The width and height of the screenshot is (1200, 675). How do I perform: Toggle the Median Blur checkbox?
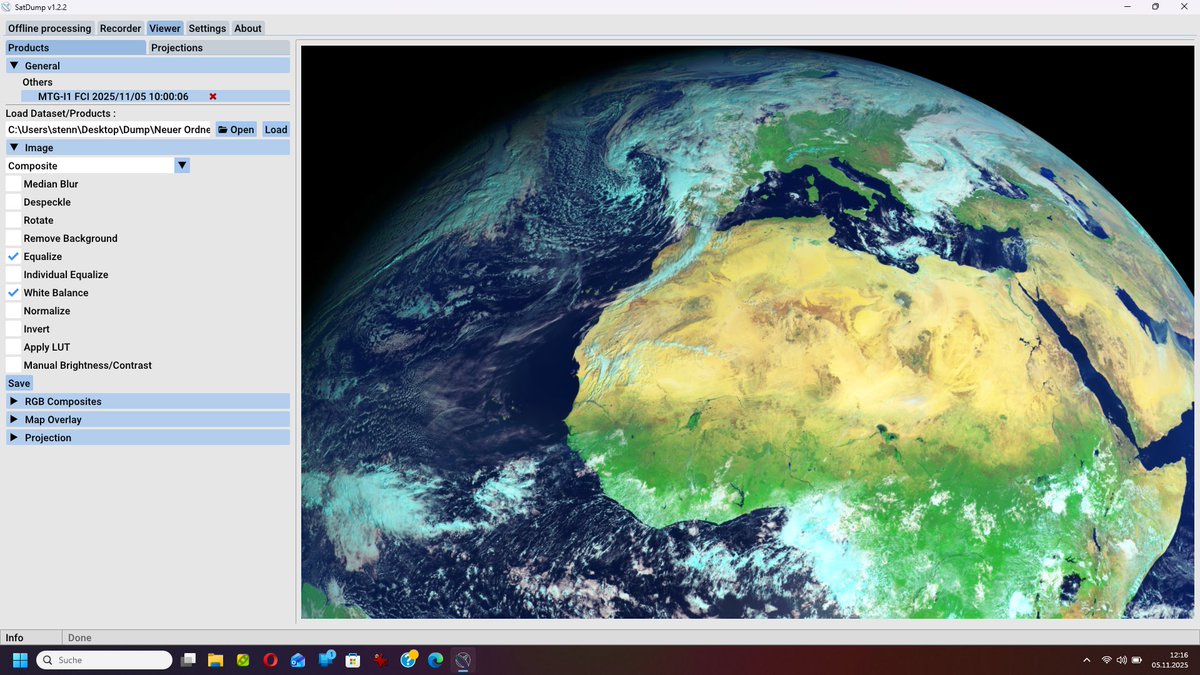click(x=13, y=184)
